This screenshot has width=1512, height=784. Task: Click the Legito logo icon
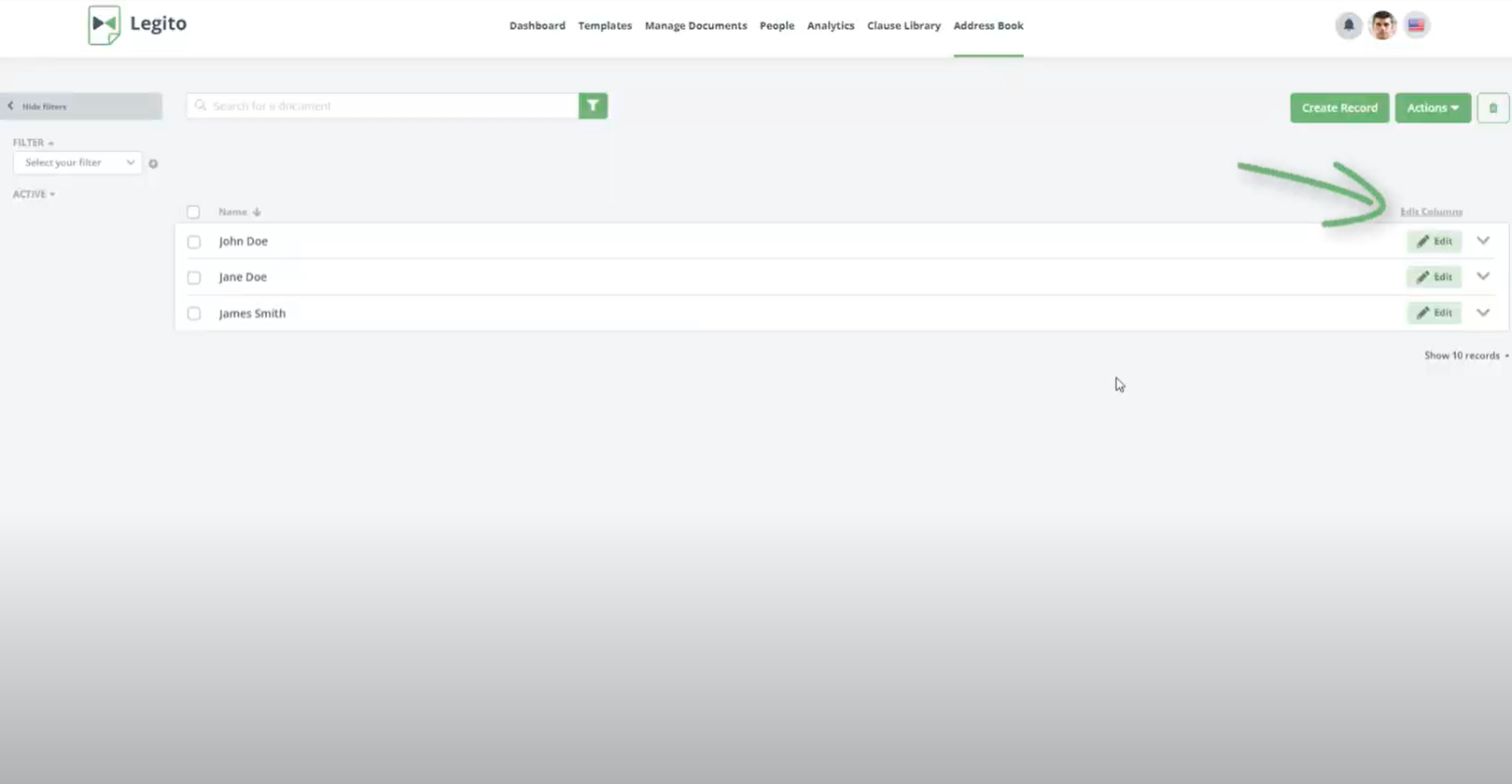click(104, 25)
